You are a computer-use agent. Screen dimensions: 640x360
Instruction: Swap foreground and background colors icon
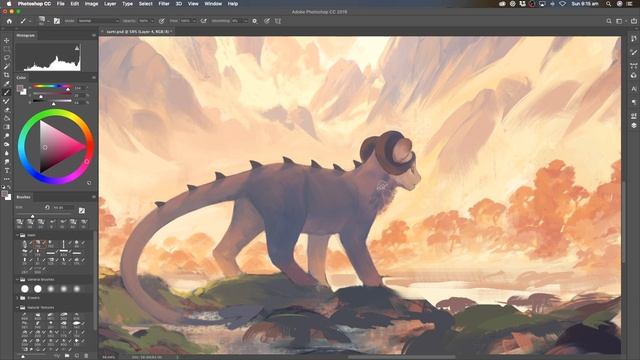[x=10, y=187]
